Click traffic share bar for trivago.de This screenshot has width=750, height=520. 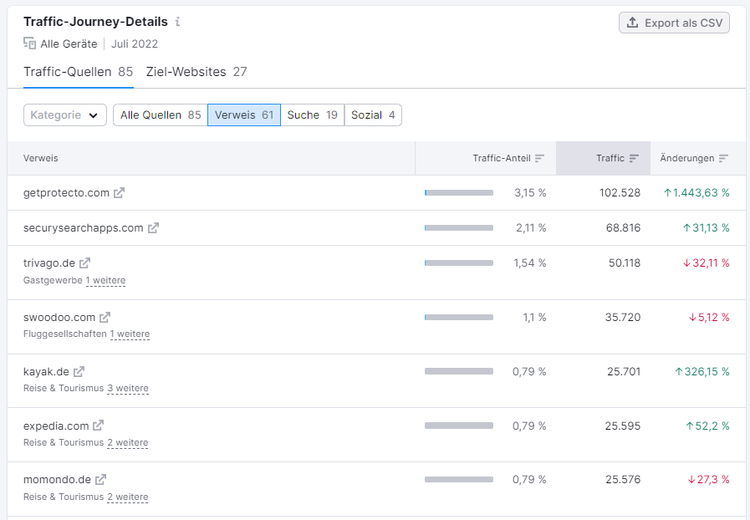coord(459,263)
